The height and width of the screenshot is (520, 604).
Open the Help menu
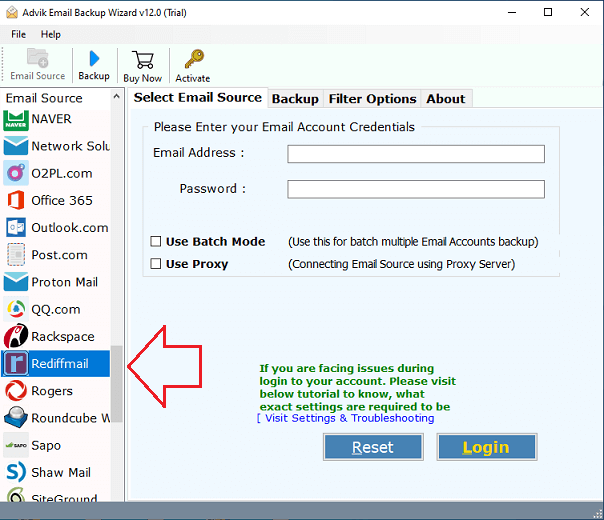pyautogui.click(x=51, y=34)
